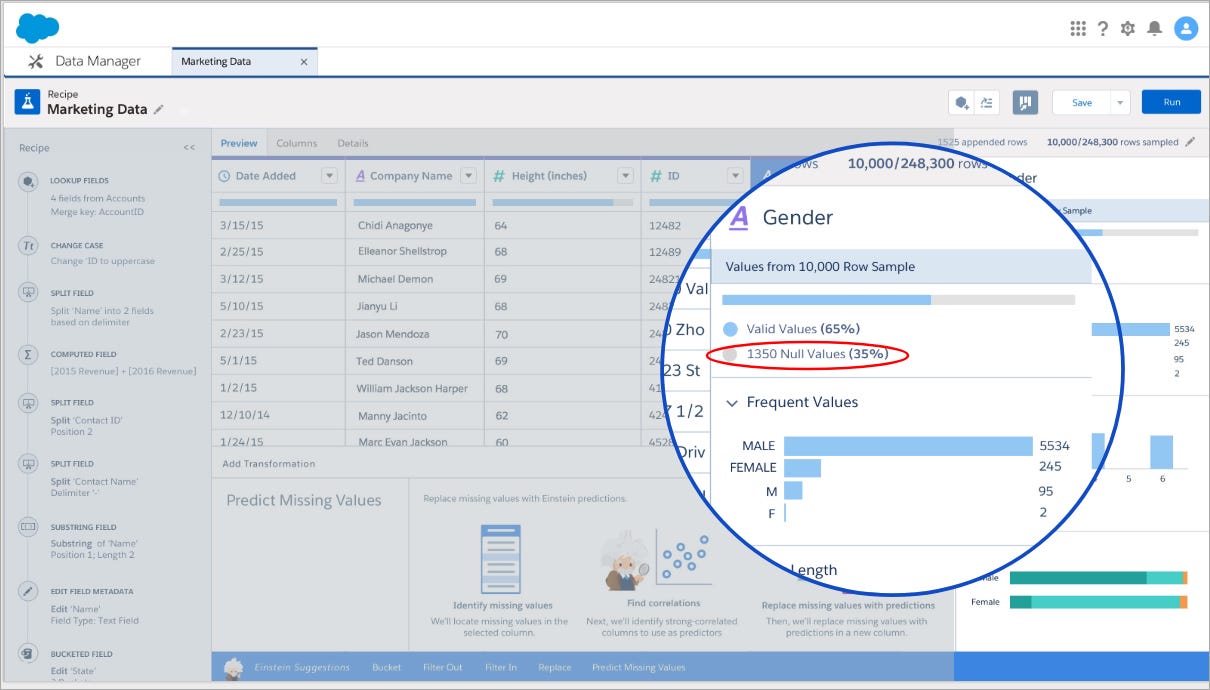The image size is (1210, 690).
Task: View the notifications bell
Action: tap(1154, 28)
